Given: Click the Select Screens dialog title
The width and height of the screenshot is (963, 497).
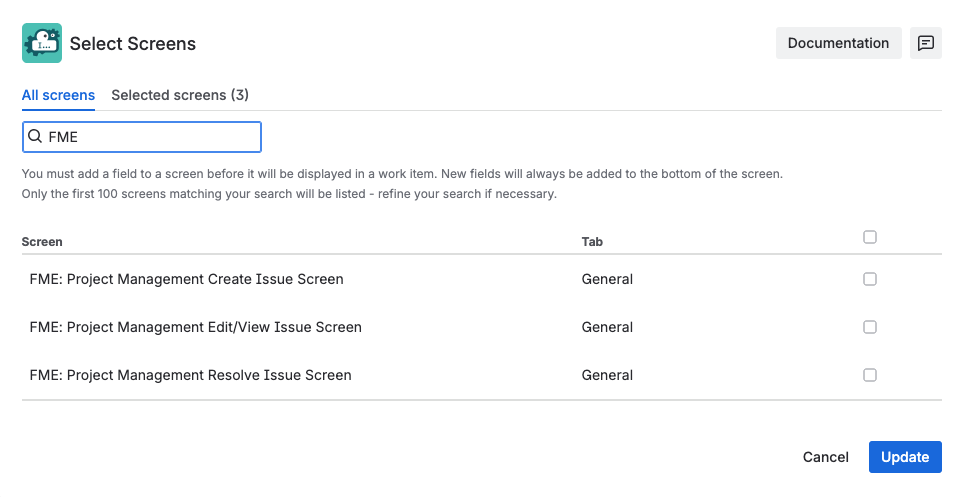Looking at the screenshot, I should click(133, 44).
